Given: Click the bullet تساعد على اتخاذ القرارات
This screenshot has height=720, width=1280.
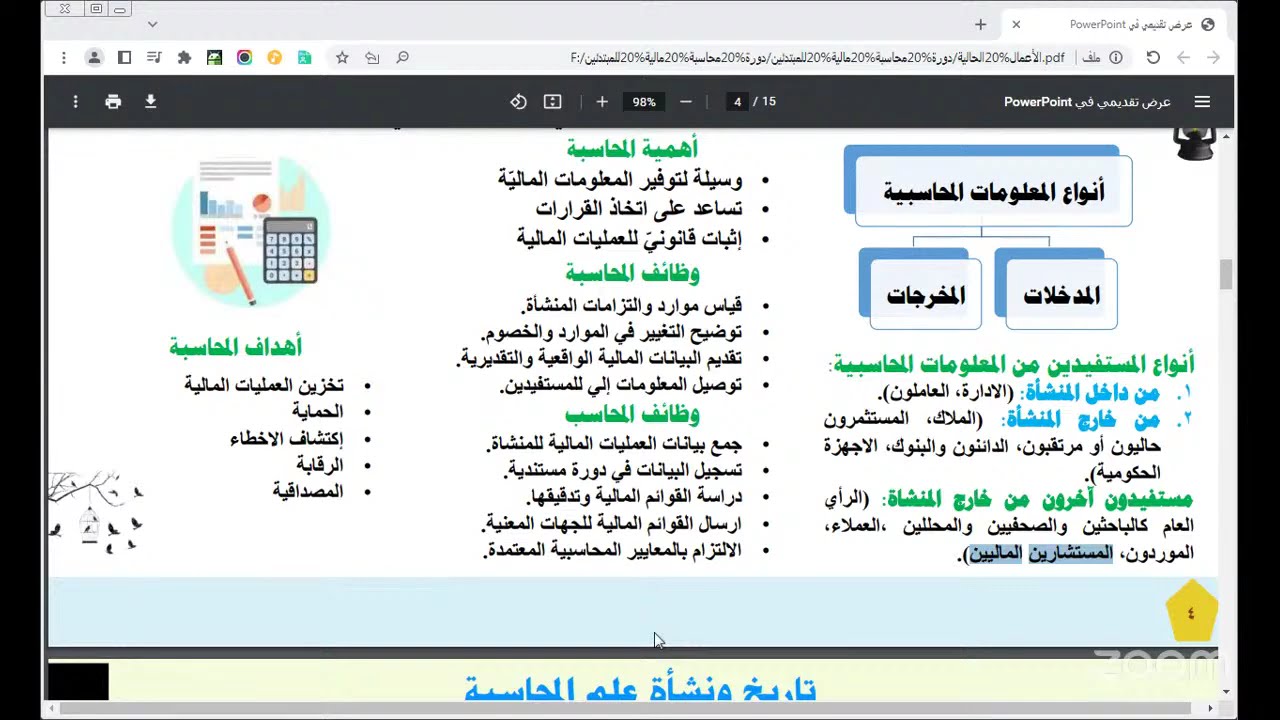Looking at the screenshot, I should pos(638,208).
